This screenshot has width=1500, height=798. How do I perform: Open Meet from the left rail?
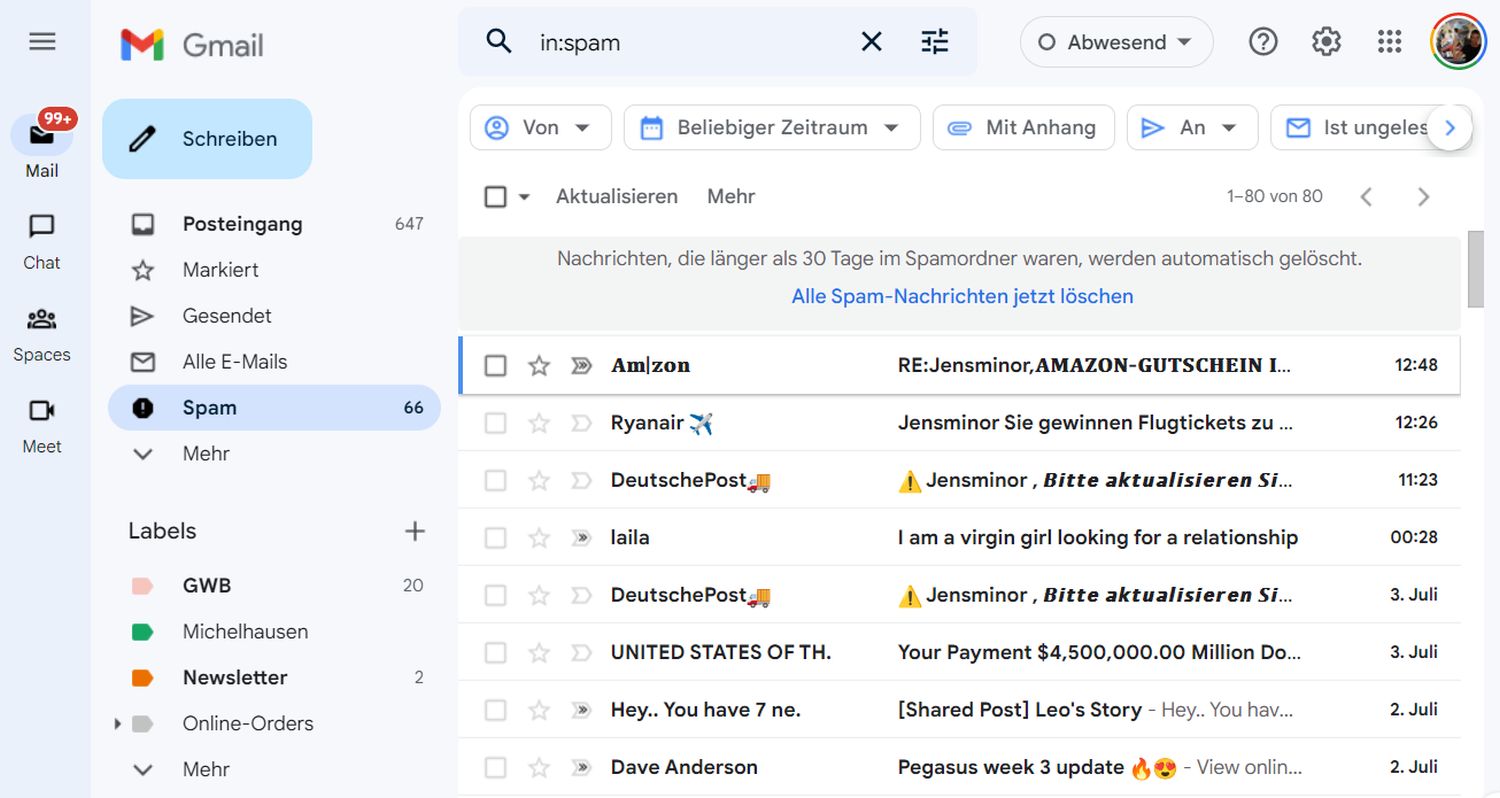click(x=42, y=424)
